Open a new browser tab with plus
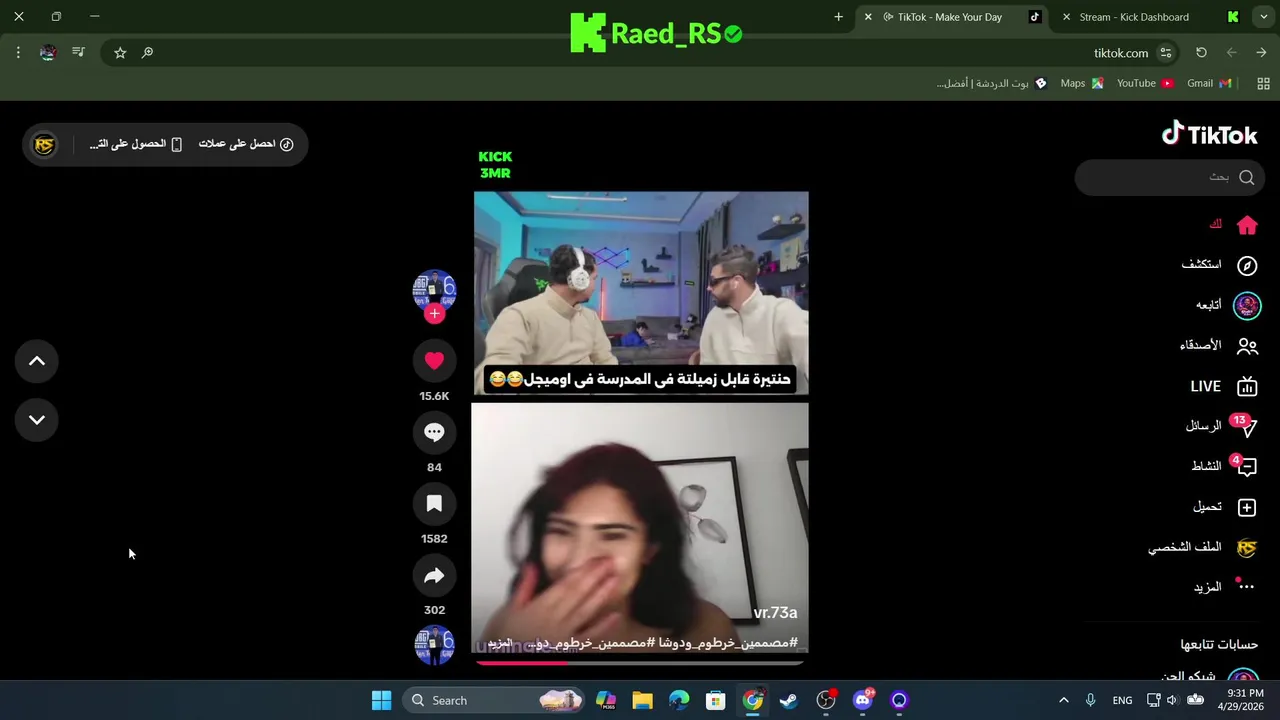The image size is (1280, 720). 839,17
